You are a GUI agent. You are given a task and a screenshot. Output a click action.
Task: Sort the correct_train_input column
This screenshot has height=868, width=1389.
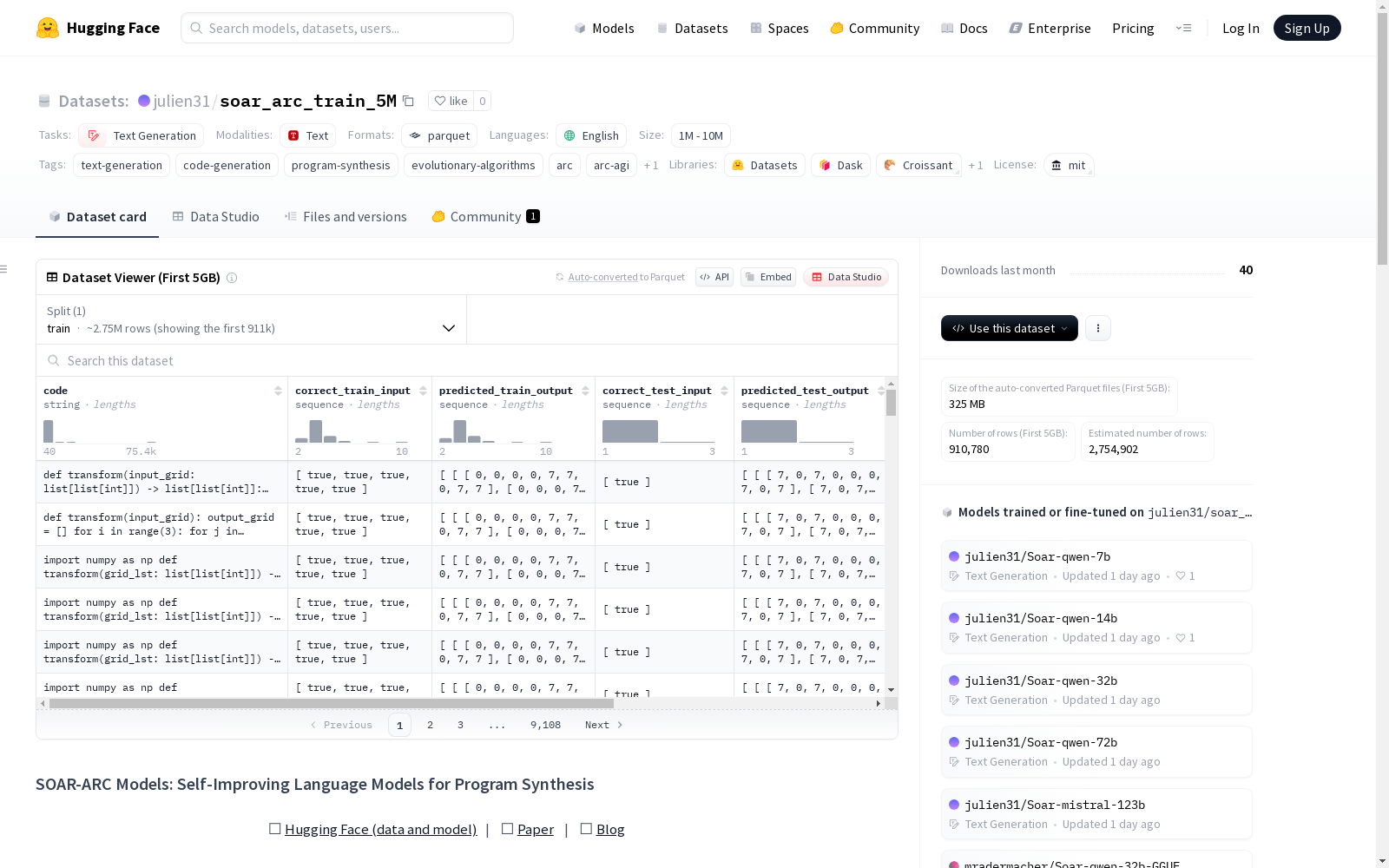tap(423, 391)
